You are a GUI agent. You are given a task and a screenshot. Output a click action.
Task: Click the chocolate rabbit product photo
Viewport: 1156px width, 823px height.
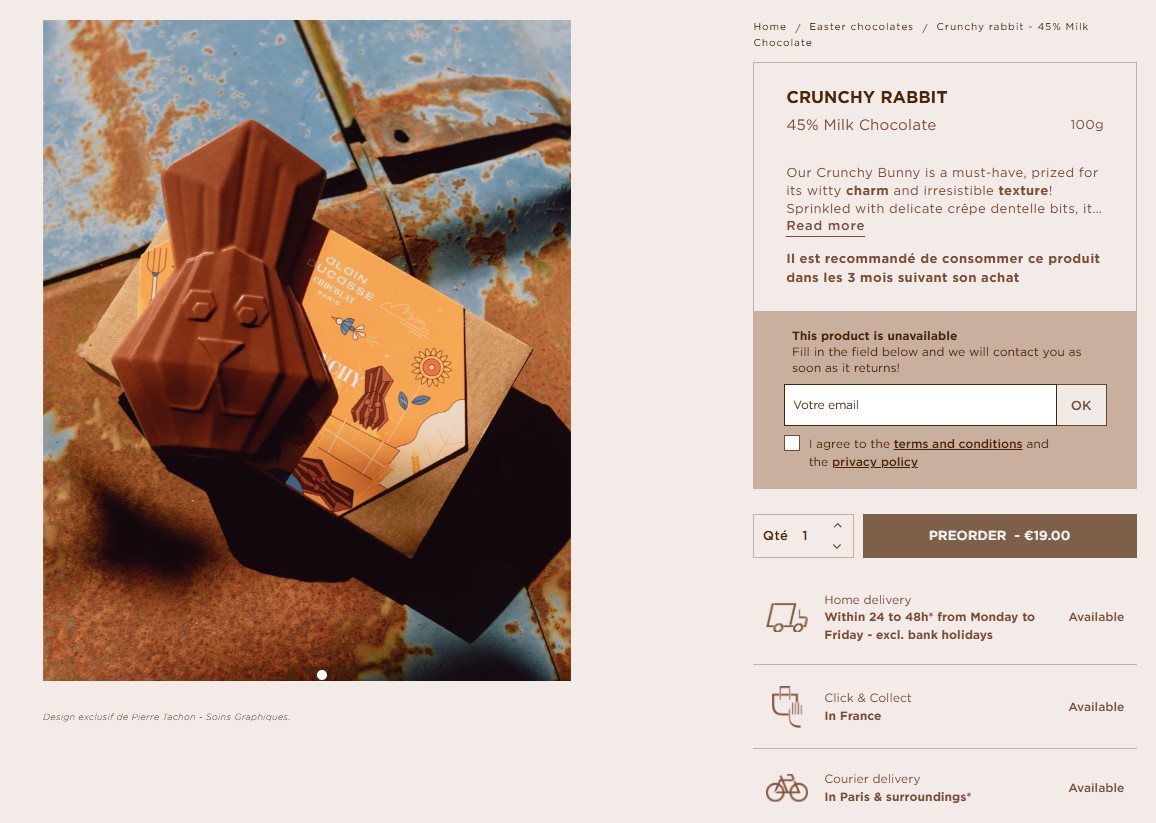(307, 350)
